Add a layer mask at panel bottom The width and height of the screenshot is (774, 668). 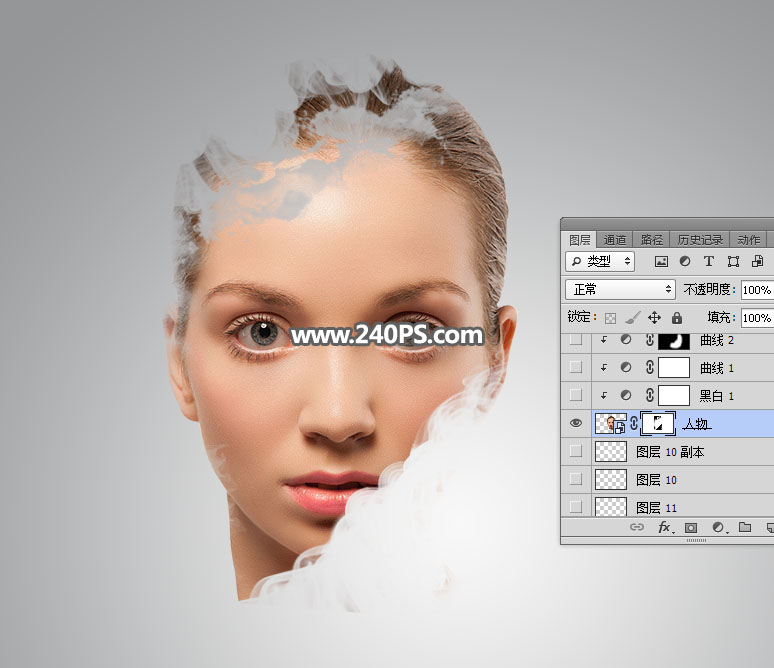[x=691, y=527]
